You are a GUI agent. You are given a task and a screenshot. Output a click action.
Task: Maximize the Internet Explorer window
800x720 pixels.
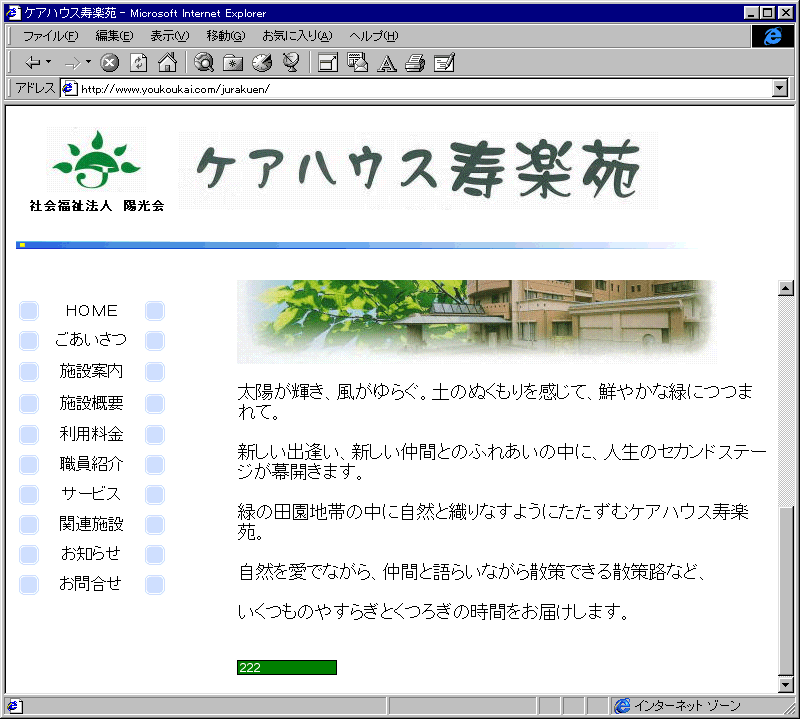(x=767, y=13)
